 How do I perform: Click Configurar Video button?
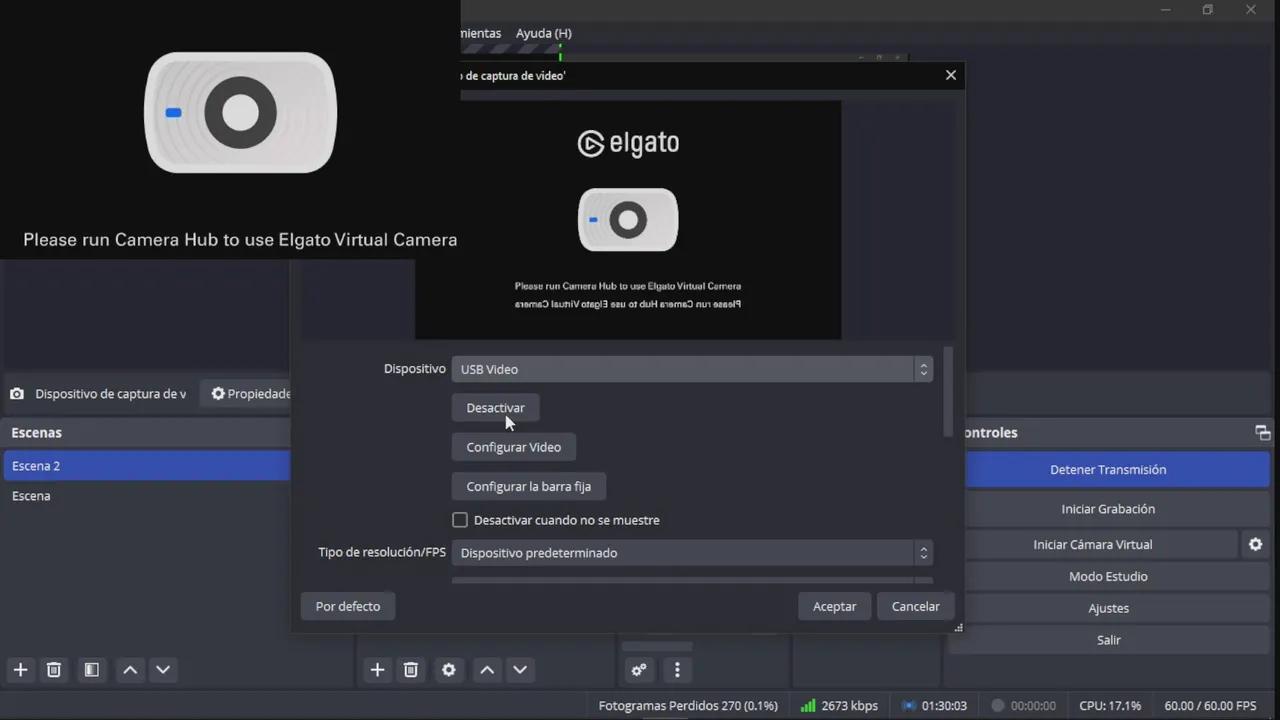514,447
